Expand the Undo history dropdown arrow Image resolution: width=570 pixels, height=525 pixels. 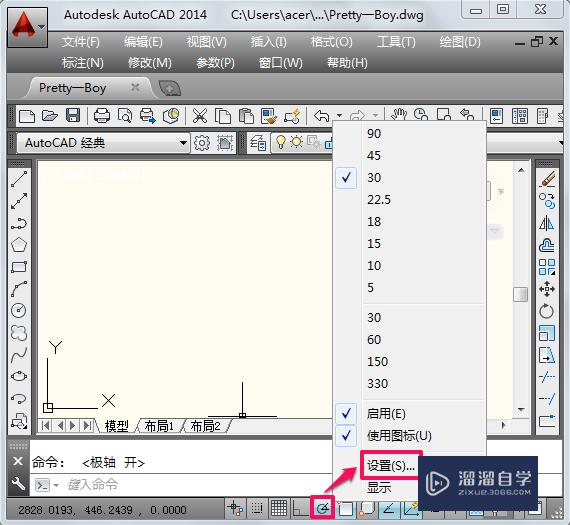pyautogui.click(x=339, y=116)
